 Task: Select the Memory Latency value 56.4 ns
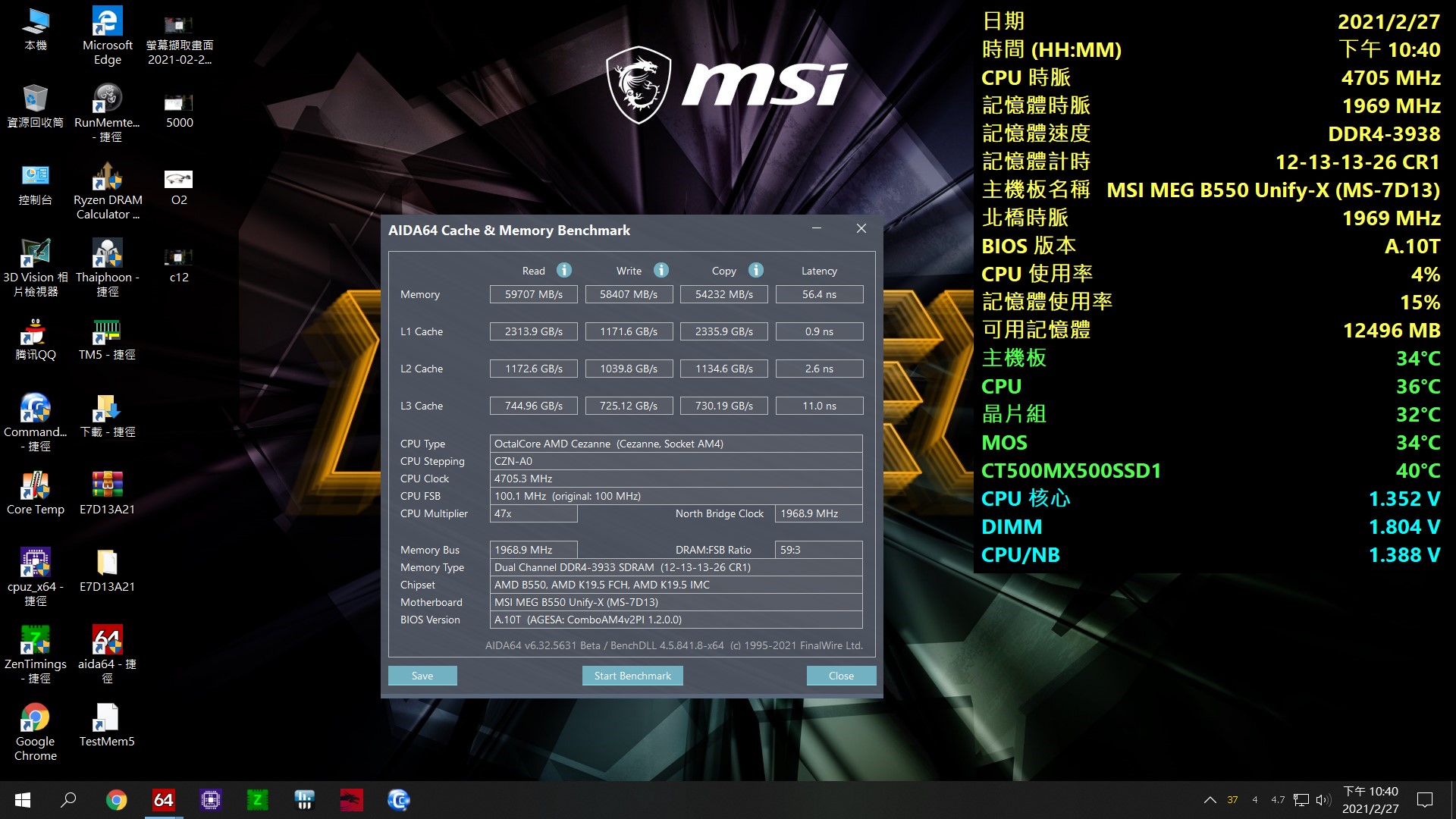(x=819, y=294)
